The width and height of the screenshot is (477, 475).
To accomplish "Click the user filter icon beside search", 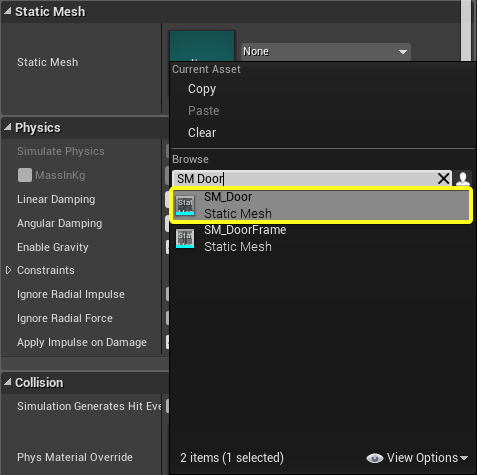I will [463, 178].
